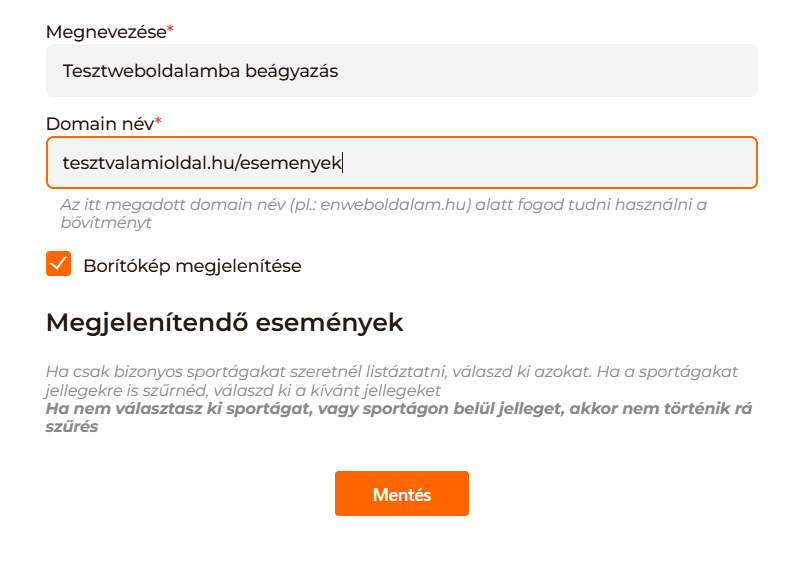
Task: Select the Megjelenítendő események heading
Action: (x=224, y=323)
